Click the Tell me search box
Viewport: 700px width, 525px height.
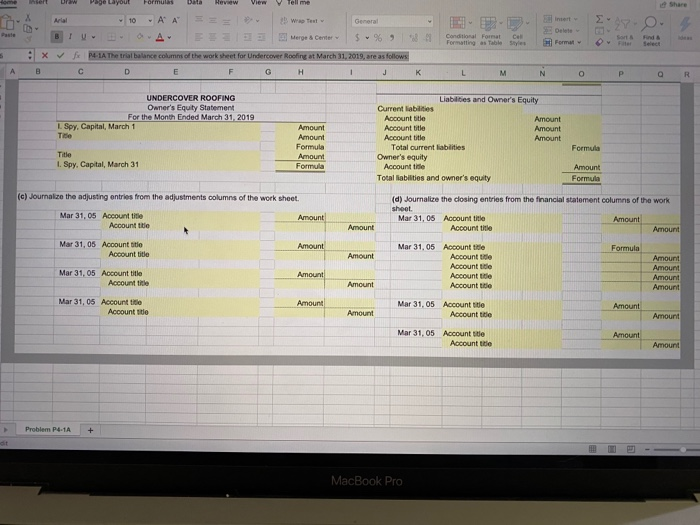(293, 3)
